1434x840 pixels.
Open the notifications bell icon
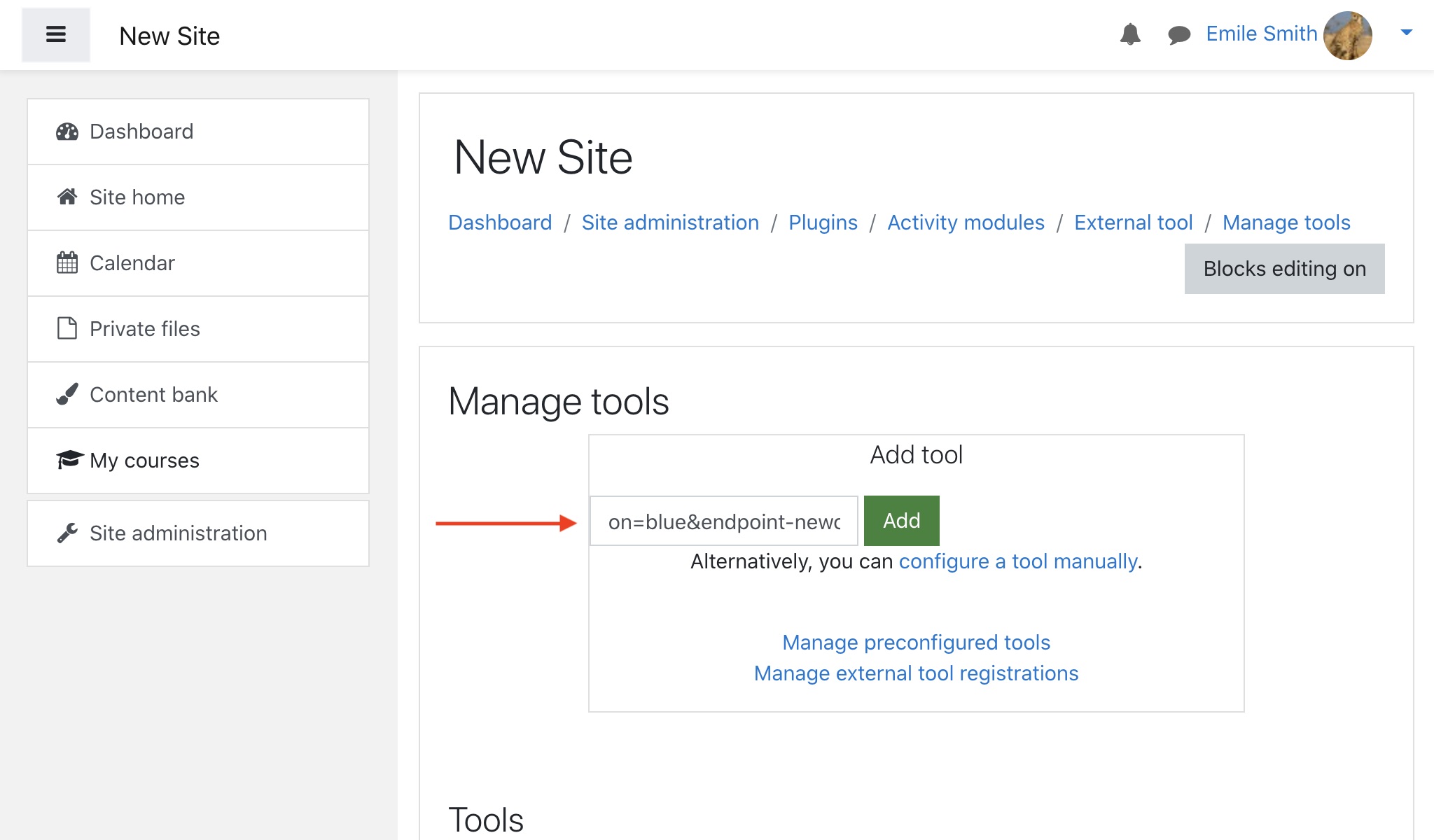tap(1130, 34)
